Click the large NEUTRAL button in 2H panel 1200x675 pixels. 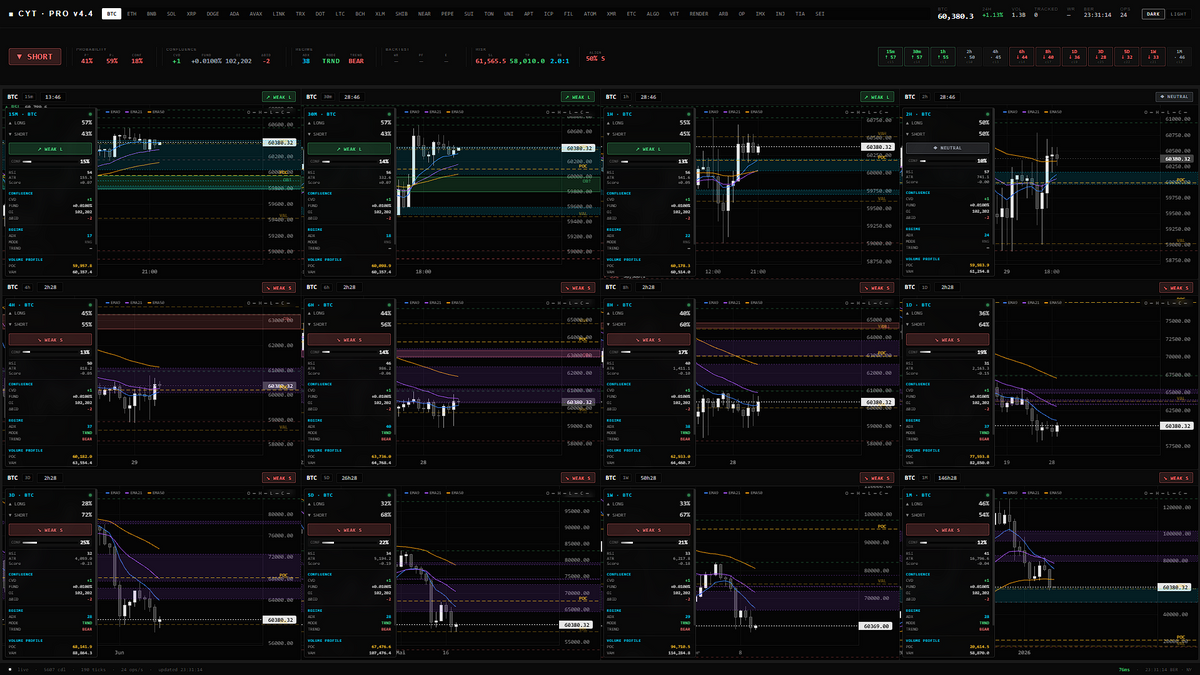(946, 148)
